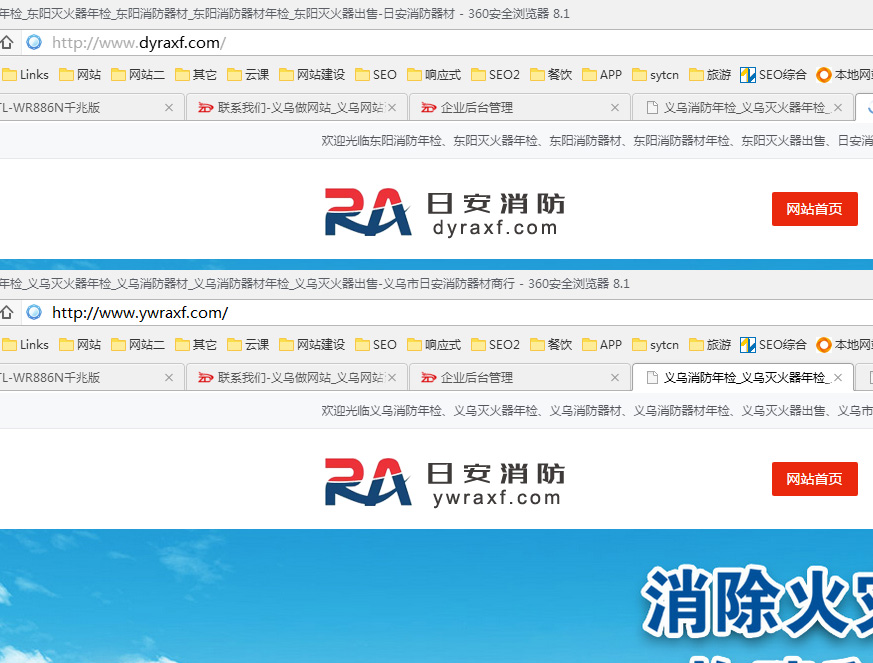This screenshot has height=663, width=873.
Task: Close TL-WR886N千兆版 tab in lower browser
Action: 169,377
